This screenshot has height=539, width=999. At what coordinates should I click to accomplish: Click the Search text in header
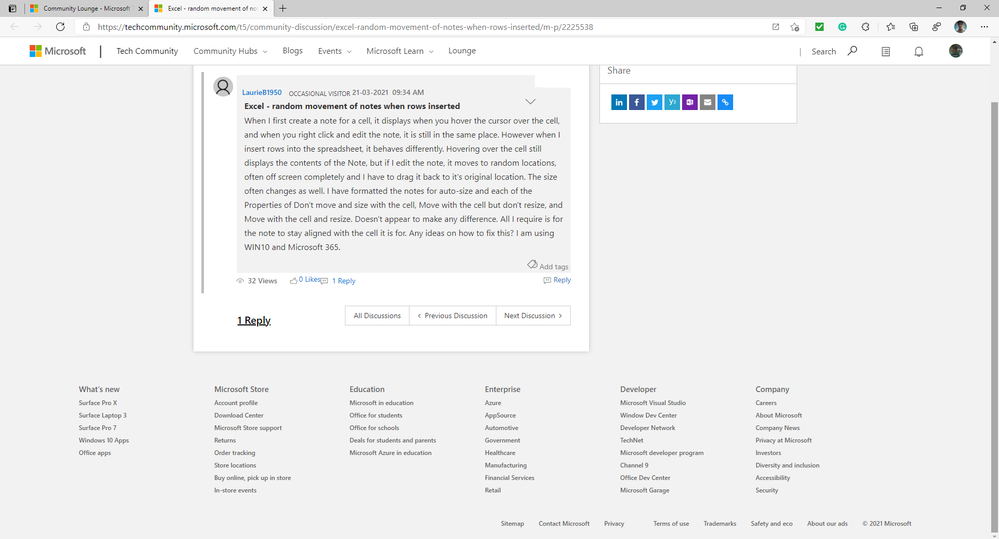(824, 52)
